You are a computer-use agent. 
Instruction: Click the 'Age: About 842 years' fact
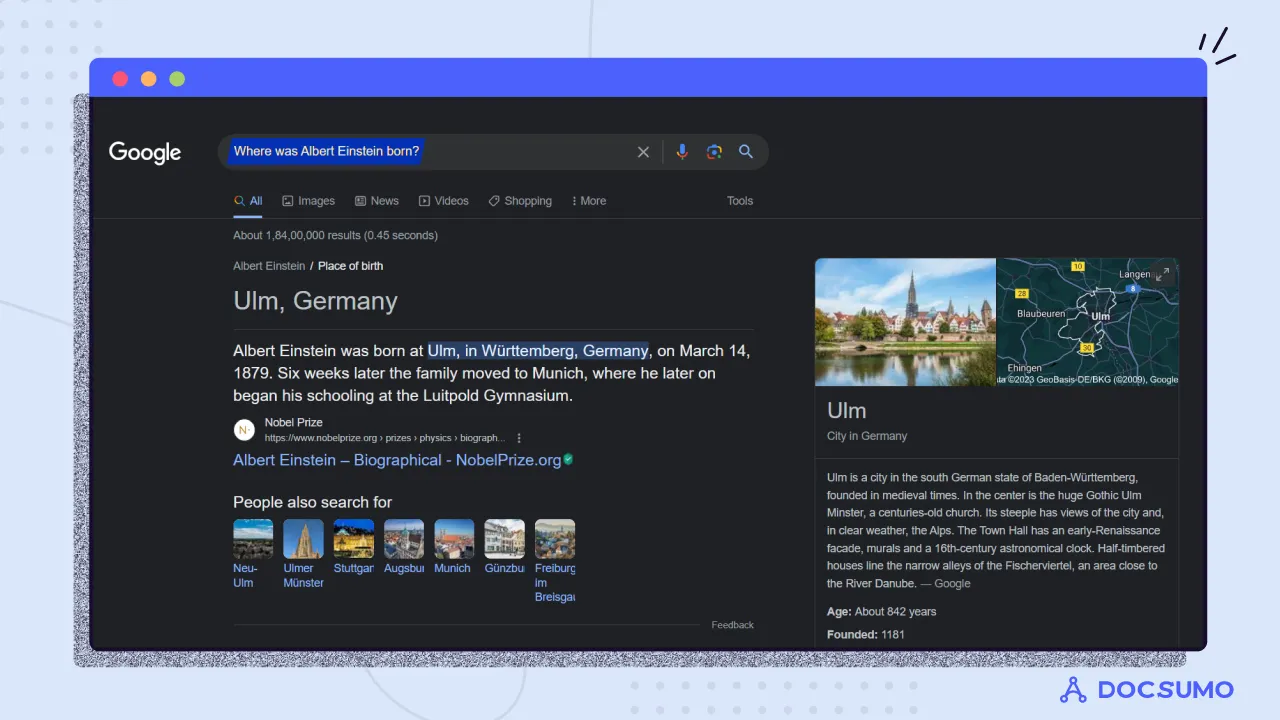pyautogui.click(x=882, y=612)
